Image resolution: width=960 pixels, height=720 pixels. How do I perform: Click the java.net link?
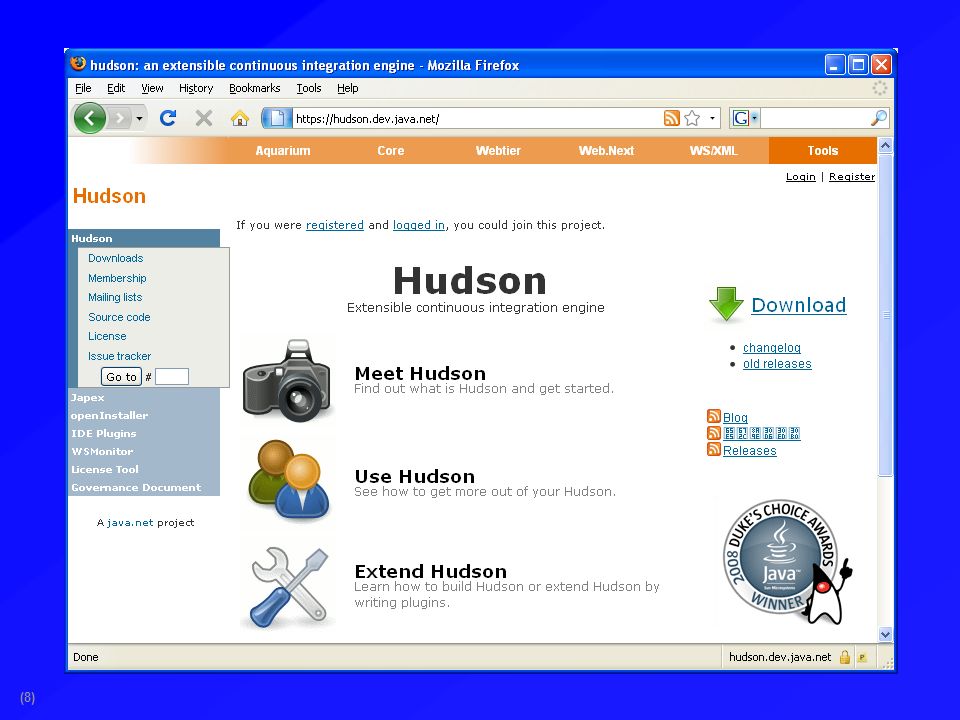[x=130, y=523]
